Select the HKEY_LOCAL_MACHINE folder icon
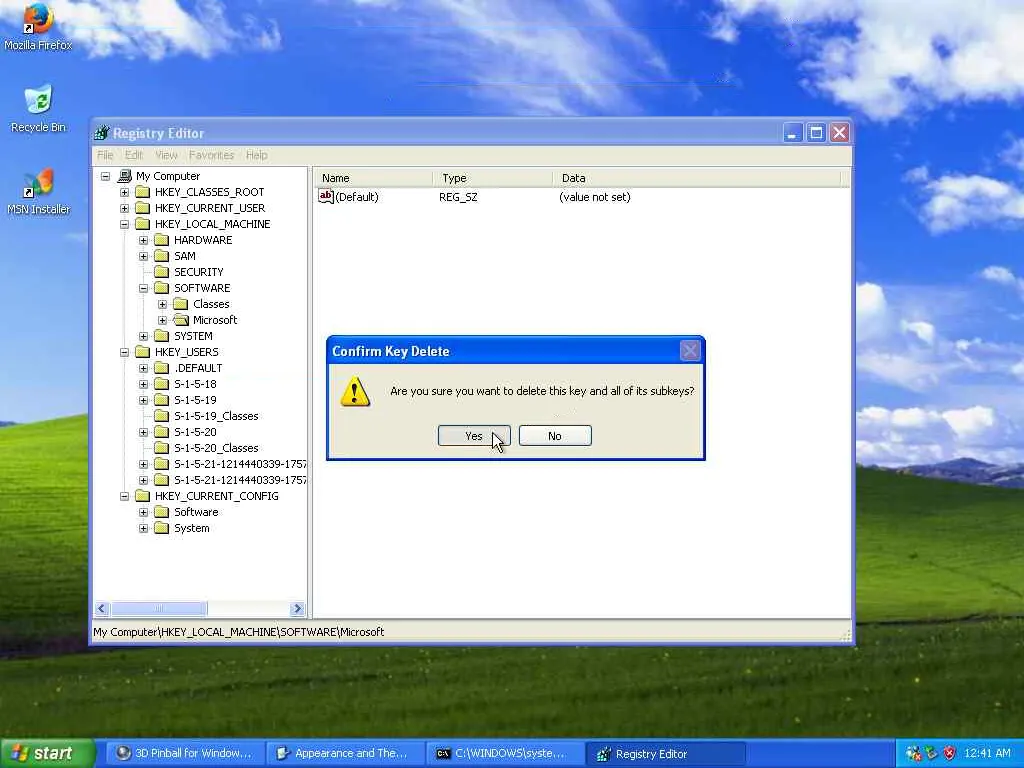 click(x=142, y=224)
